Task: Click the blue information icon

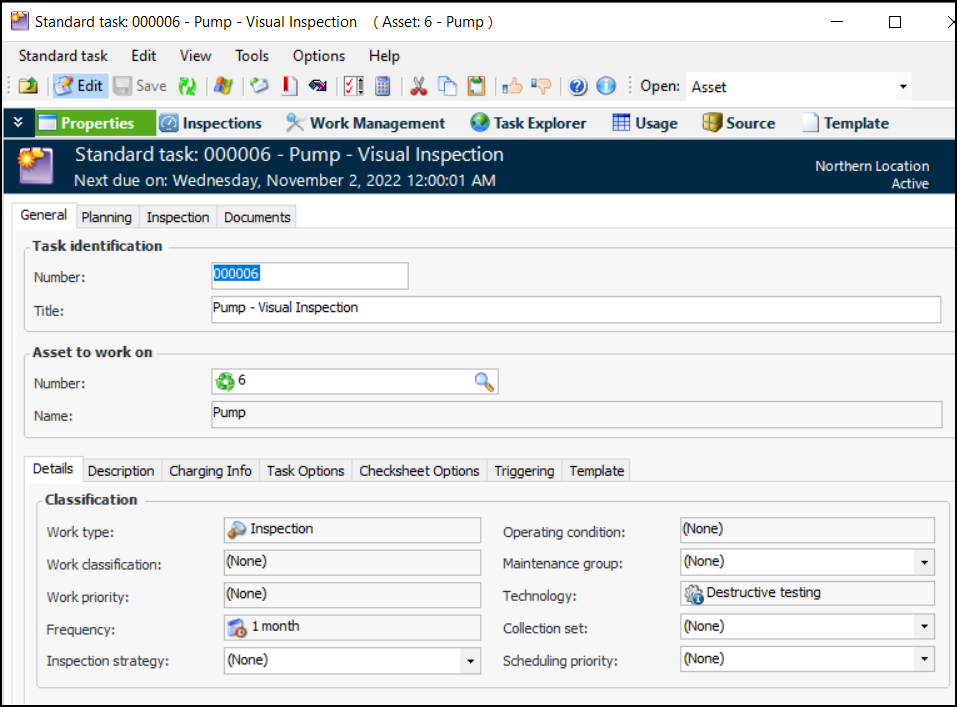Action: tap(606, 86)
